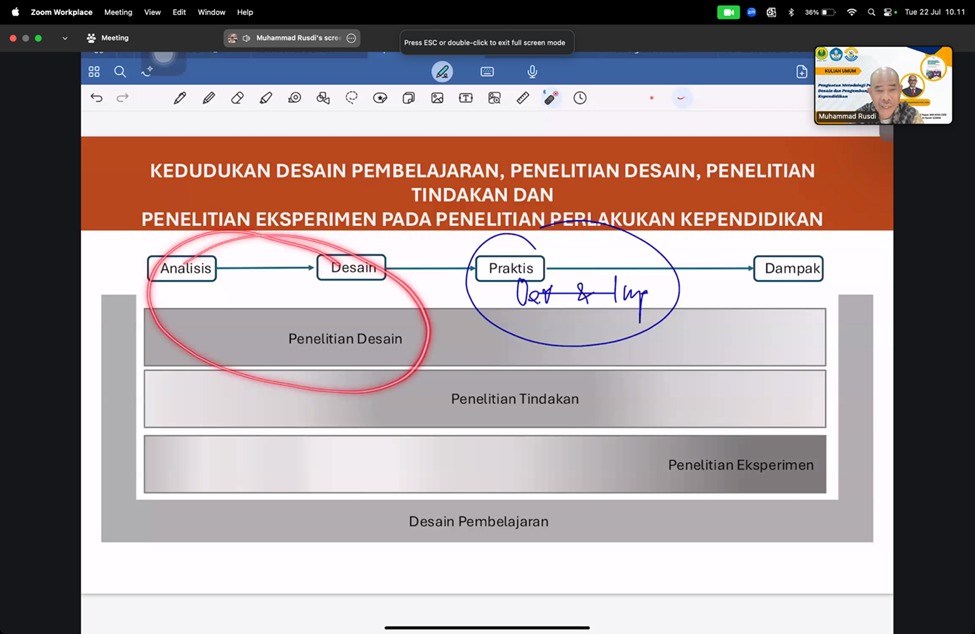Toggle the handwriting pen mode button
This screenshot has width=975, height=634.
pos(442,72)
